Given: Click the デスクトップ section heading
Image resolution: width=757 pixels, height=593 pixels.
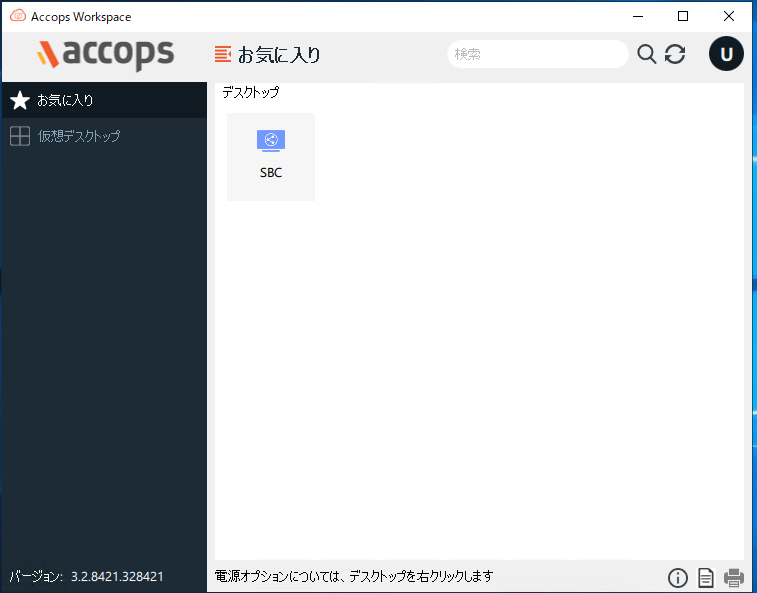Looking at the screenshot, I should click(251, 92).
